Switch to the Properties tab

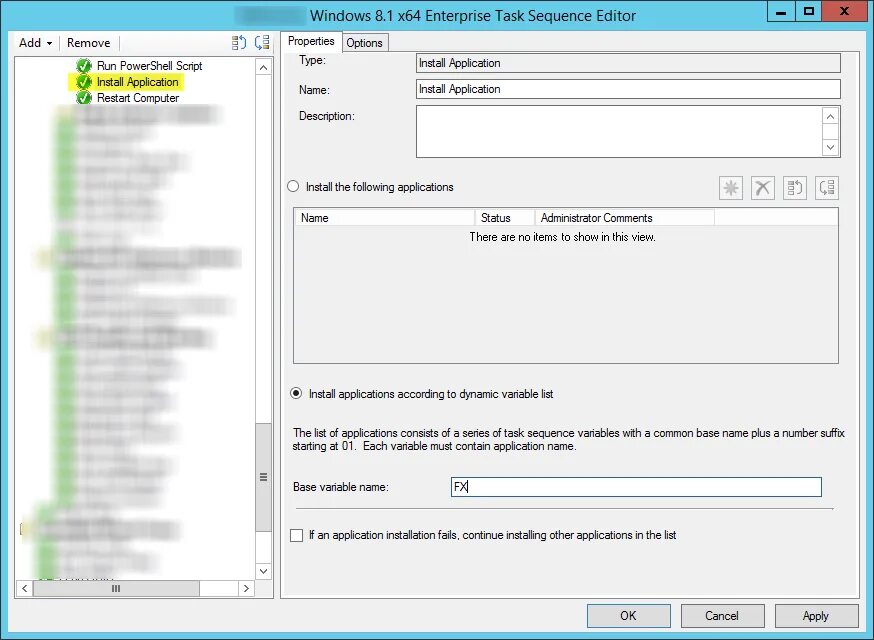310,41
